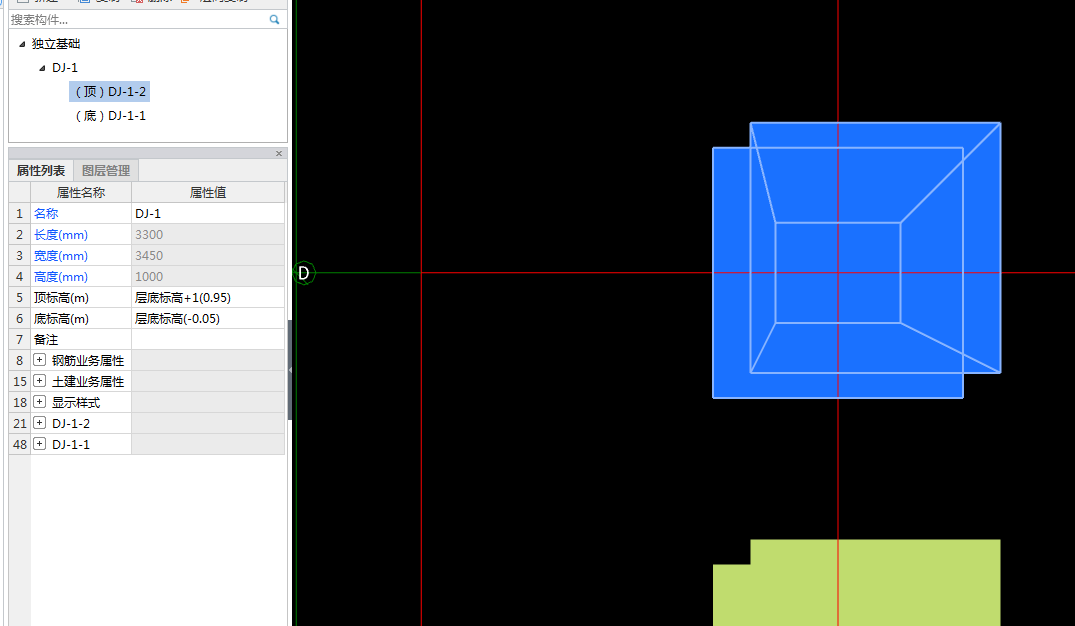The height and width of the screenshot is (626, 1075).
Task: Select the DJ-1 component in tree
Action: click(x=65, y=67)
